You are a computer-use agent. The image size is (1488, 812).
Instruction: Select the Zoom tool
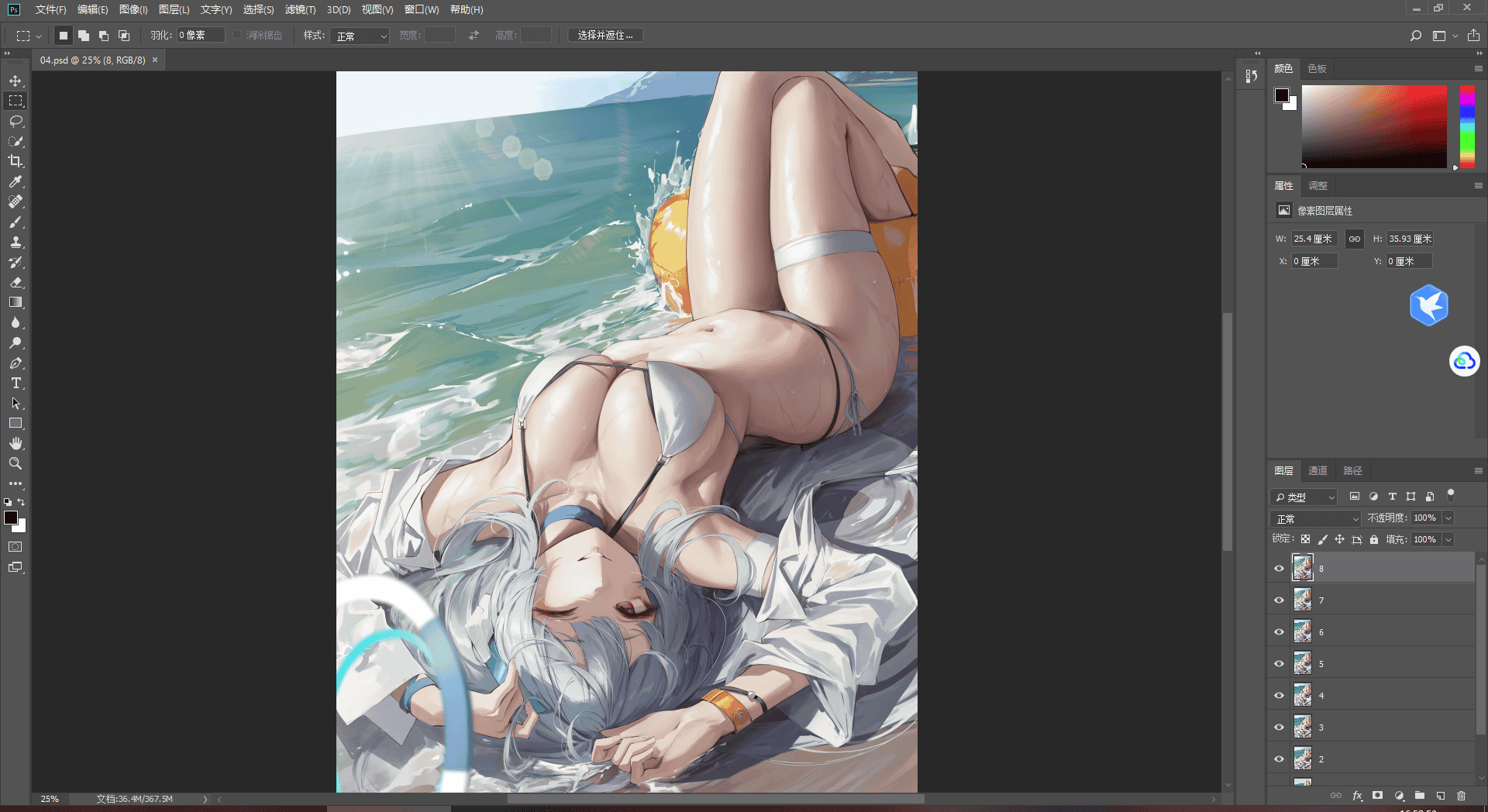tap(15, 463)
